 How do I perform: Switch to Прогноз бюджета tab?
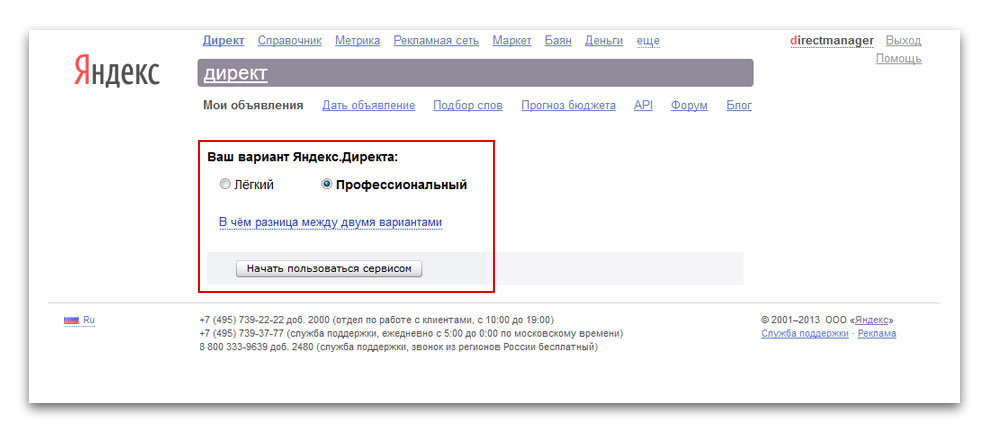[568, 105]
